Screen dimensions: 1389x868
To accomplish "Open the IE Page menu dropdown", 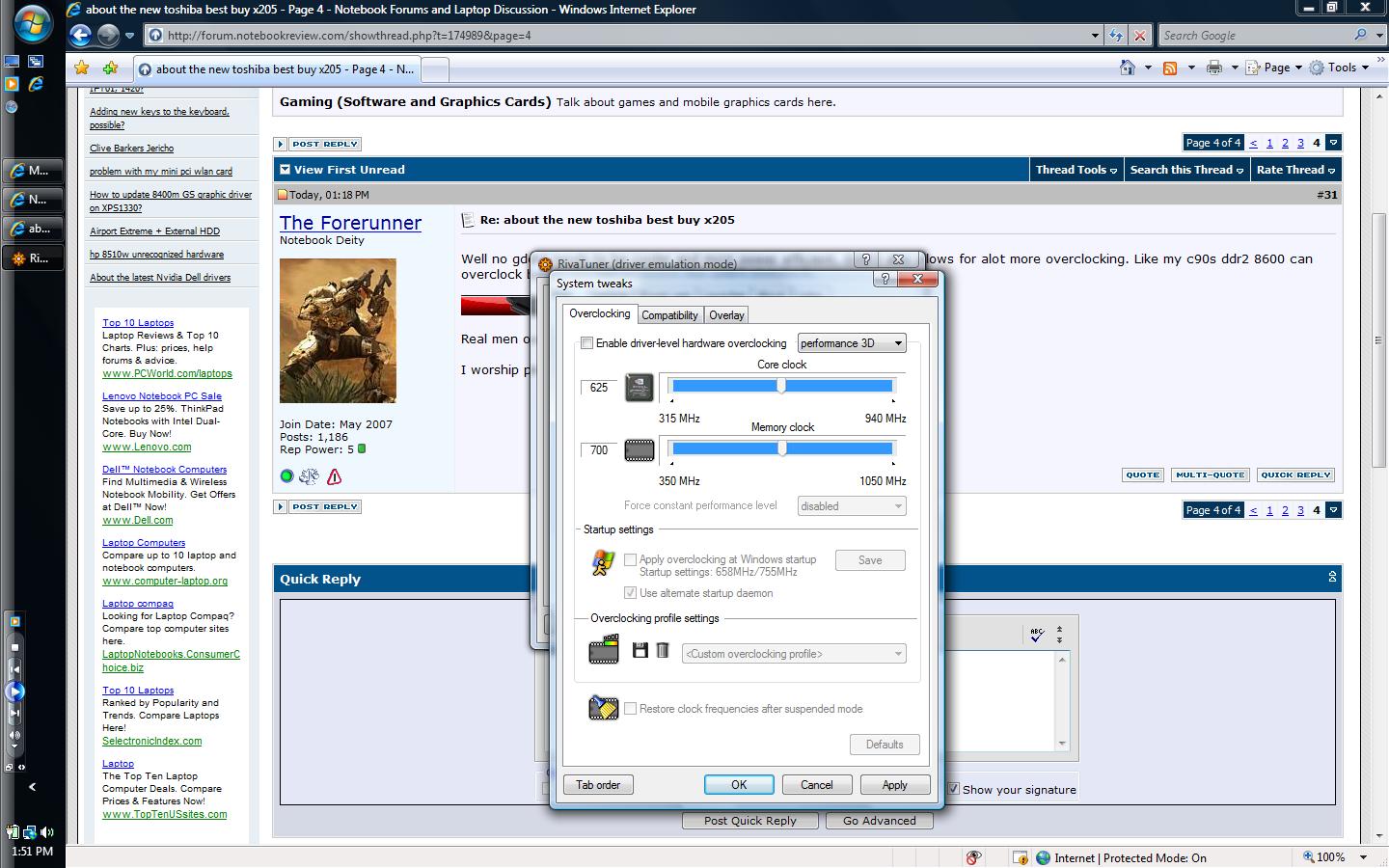I will (1273, 68).
